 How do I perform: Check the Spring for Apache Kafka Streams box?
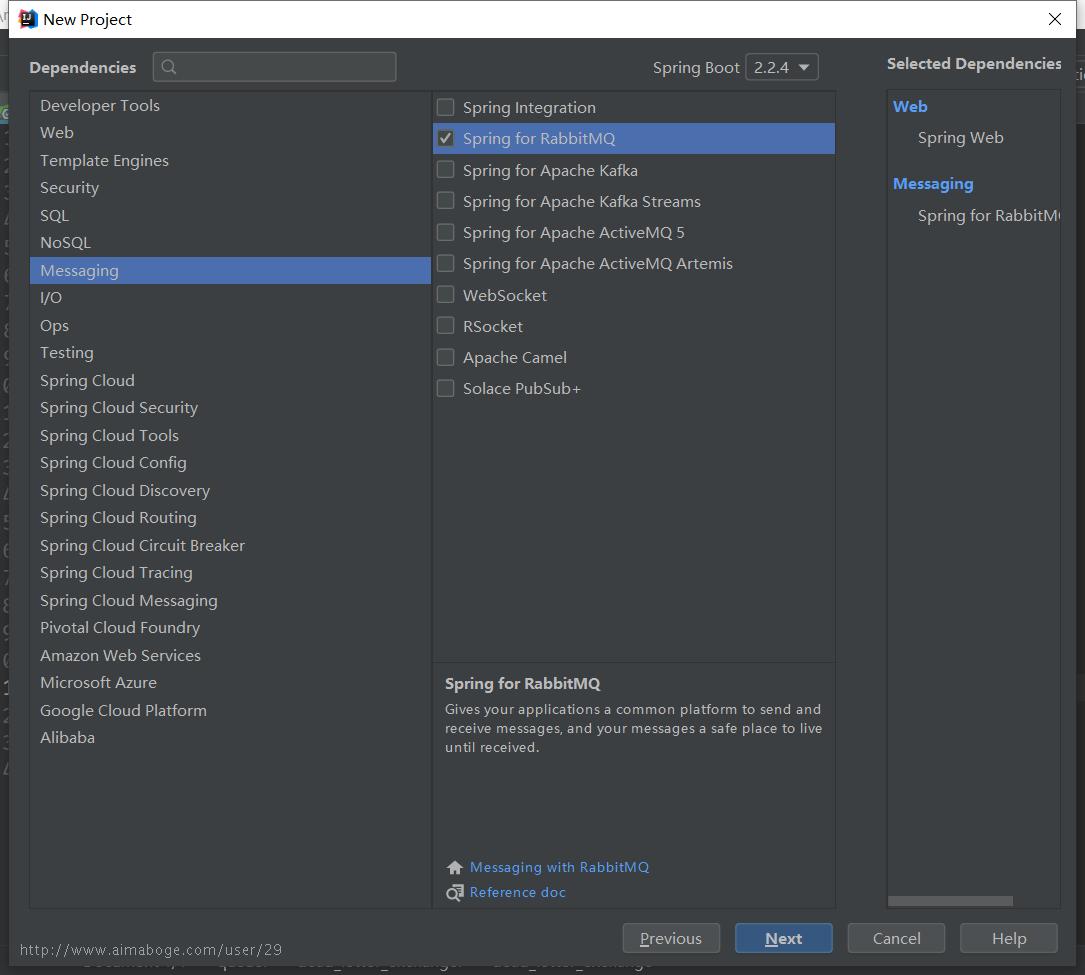coord(446,201)
